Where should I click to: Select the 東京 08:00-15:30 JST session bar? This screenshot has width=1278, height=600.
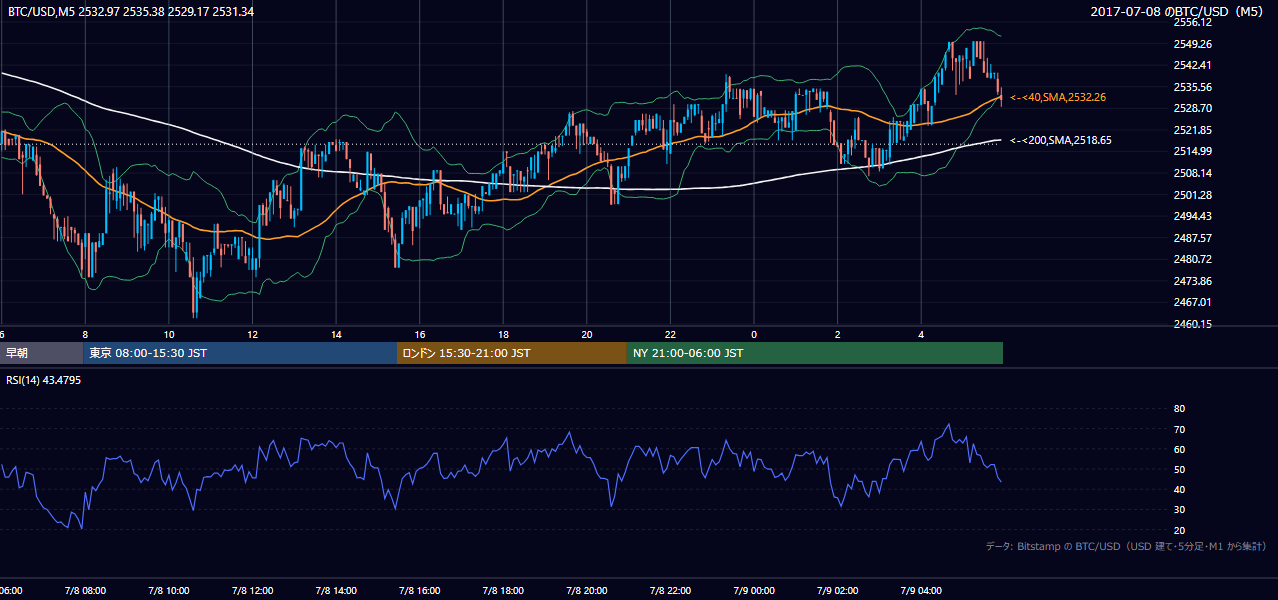pos(241,353)
